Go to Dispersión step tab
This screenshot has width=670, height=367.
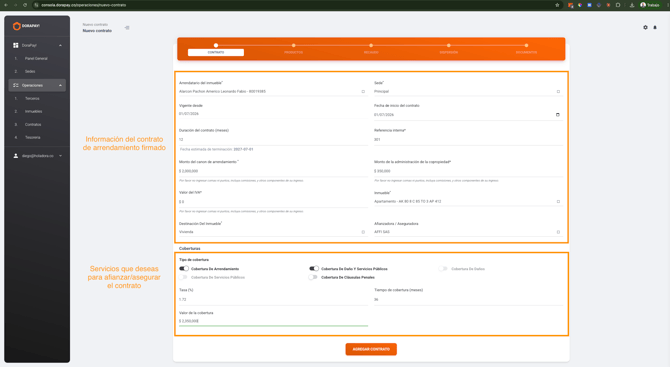coord(449,52)
